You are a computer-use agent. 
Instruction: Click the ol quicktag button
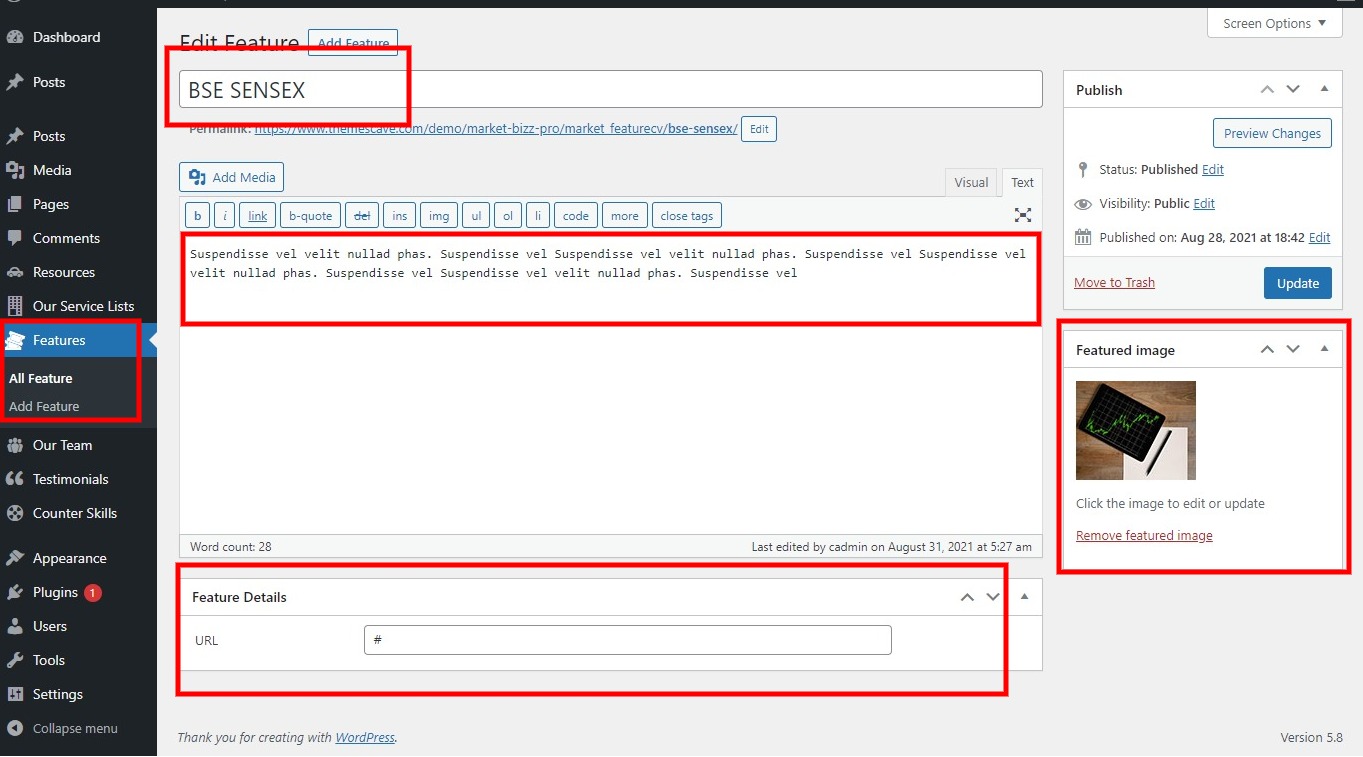[x=508, y=215]
